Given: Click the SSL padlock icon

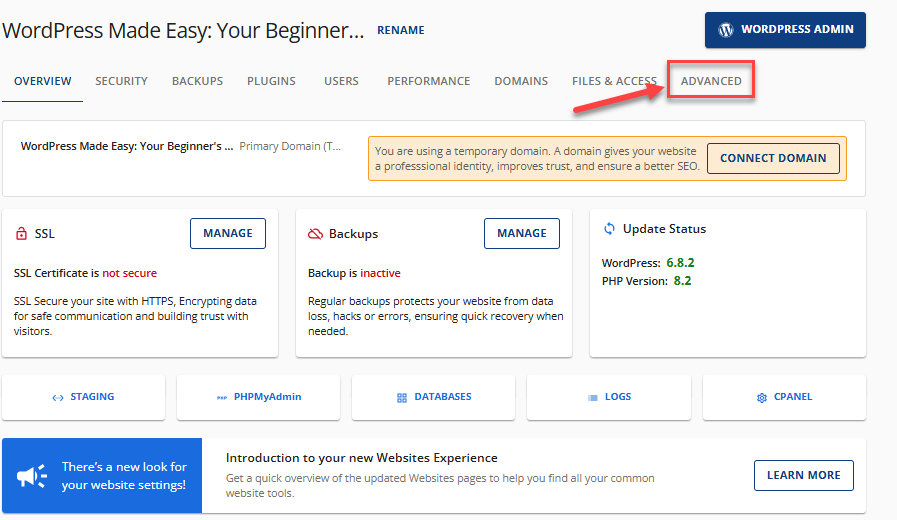Looking at the screenshot, I should 21,234.
